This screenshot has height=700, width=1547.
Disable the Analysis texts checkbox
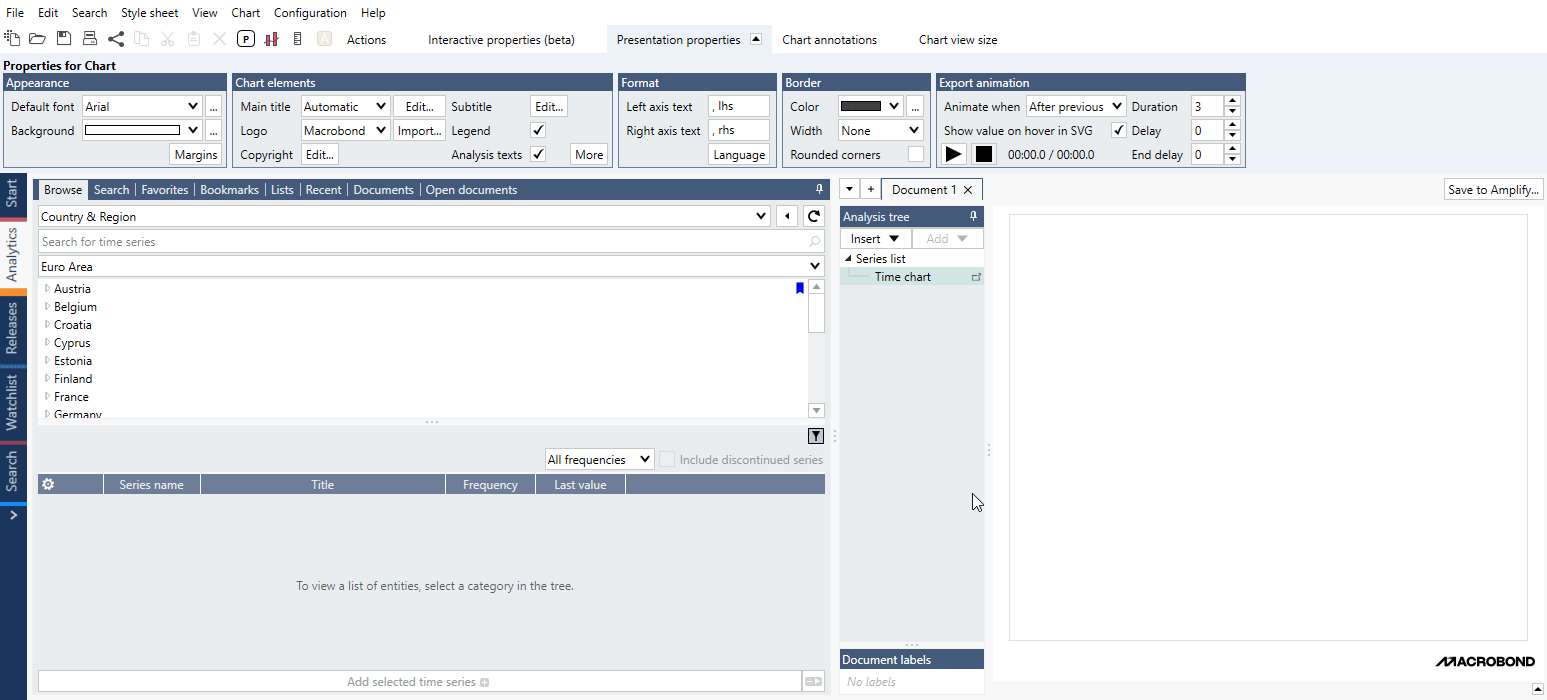click(x=538, y=155)
